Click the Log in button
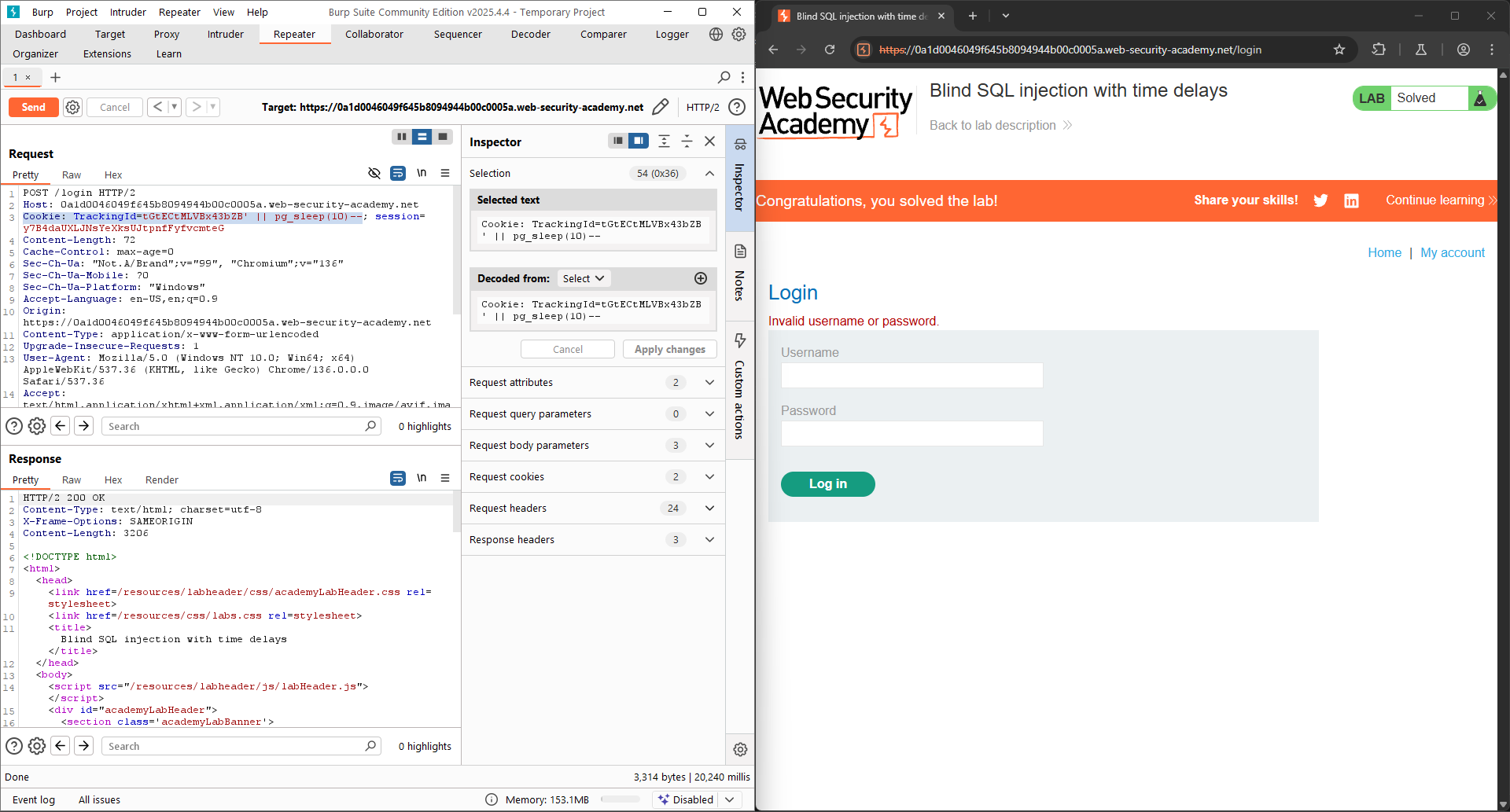This screenshot has height=812, width=1510. click(x=828, y=484)
